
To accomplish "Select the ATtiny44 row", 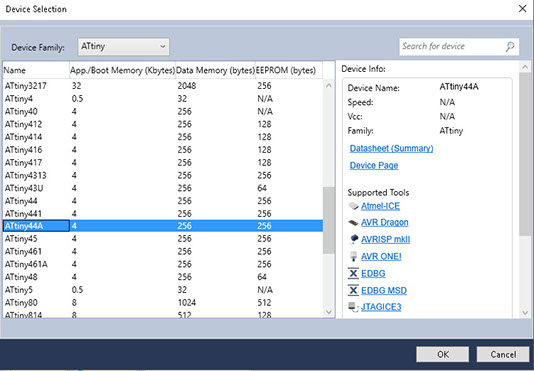I will pyautogui.click(x=163, y=201).
